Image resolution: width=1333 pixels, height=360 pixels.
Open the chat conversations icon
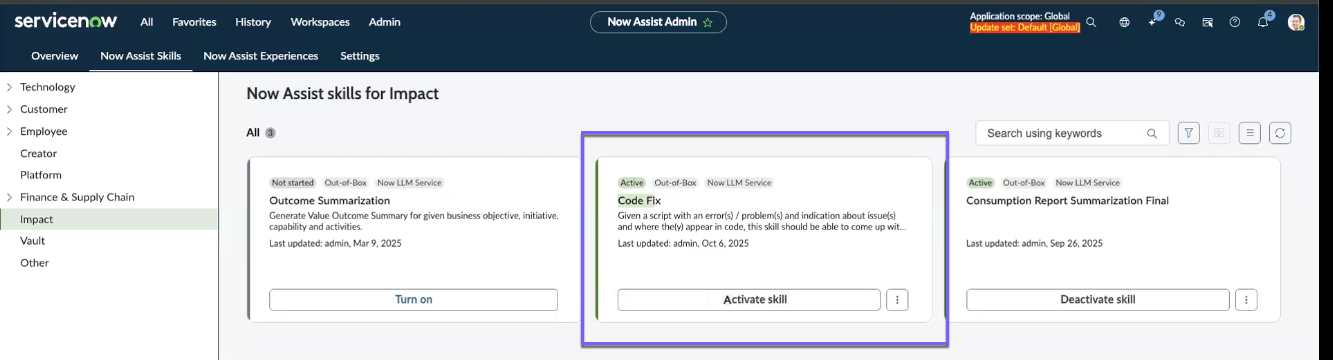coord(1180,22)
